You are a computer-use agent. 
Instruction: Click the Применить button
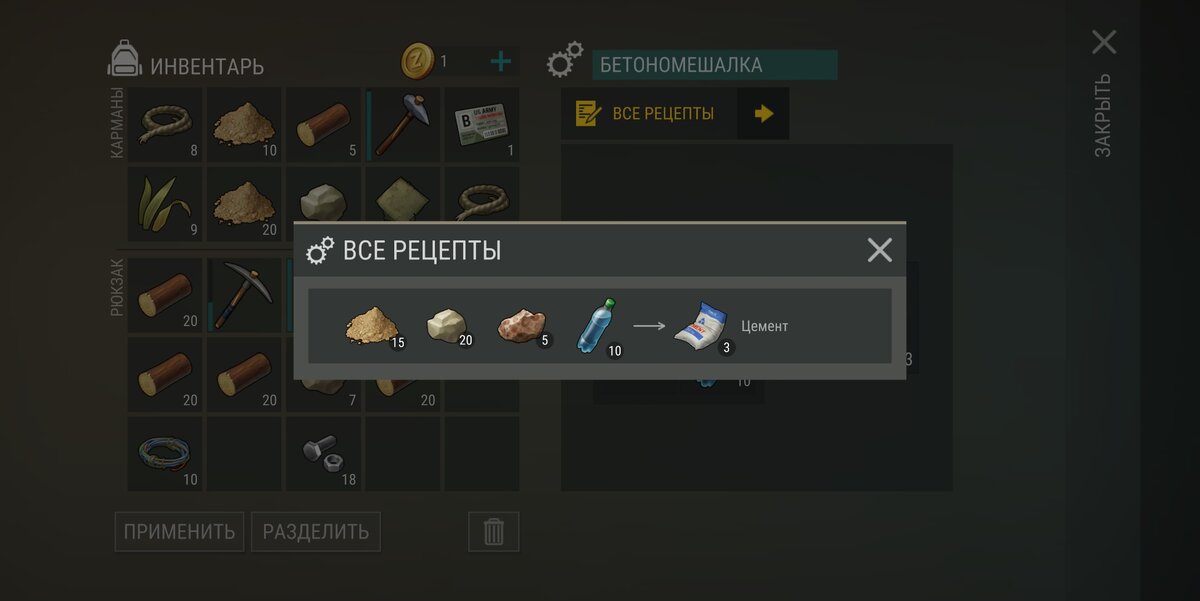click(x=180, y=532)
